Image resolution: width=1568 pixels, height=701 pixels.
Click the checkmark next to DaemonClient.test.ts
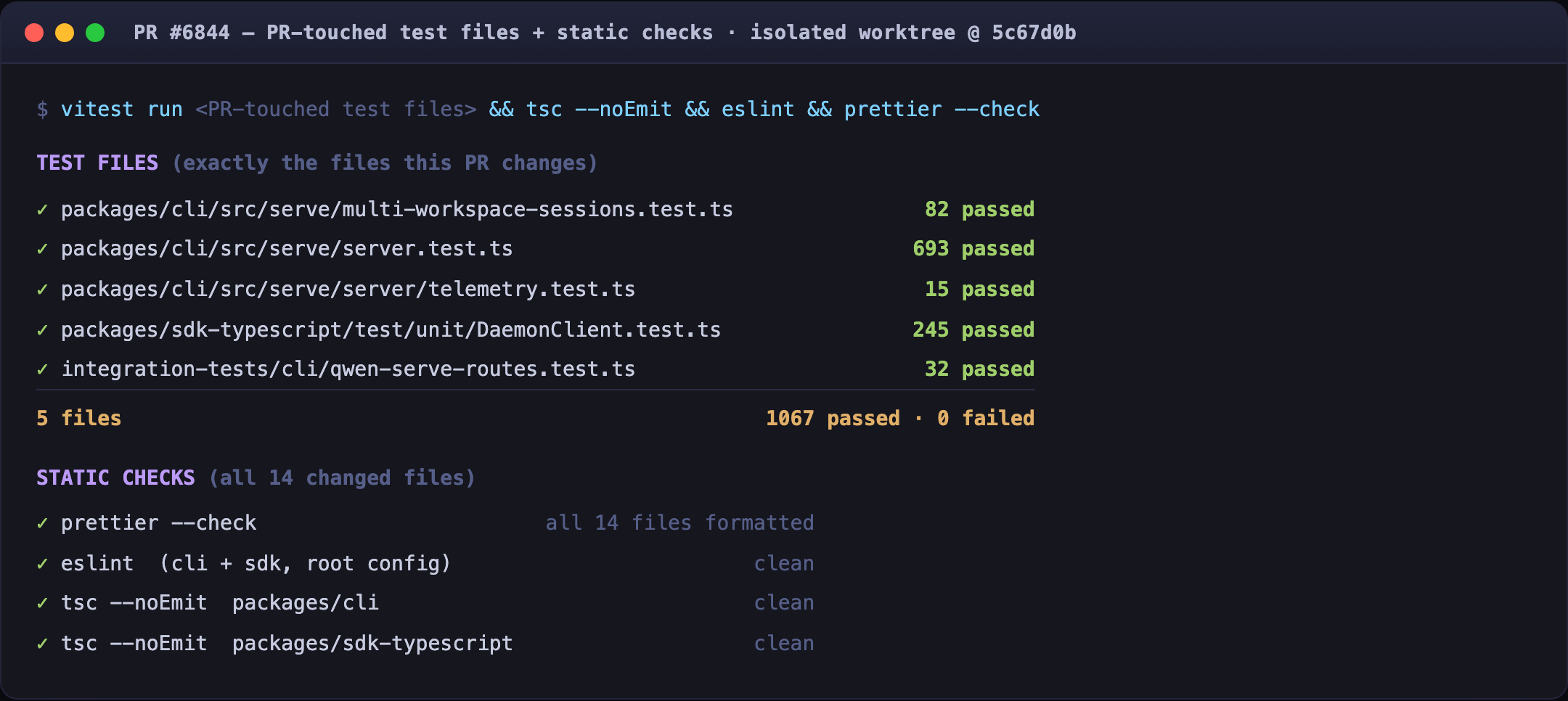tap(43, 330)
